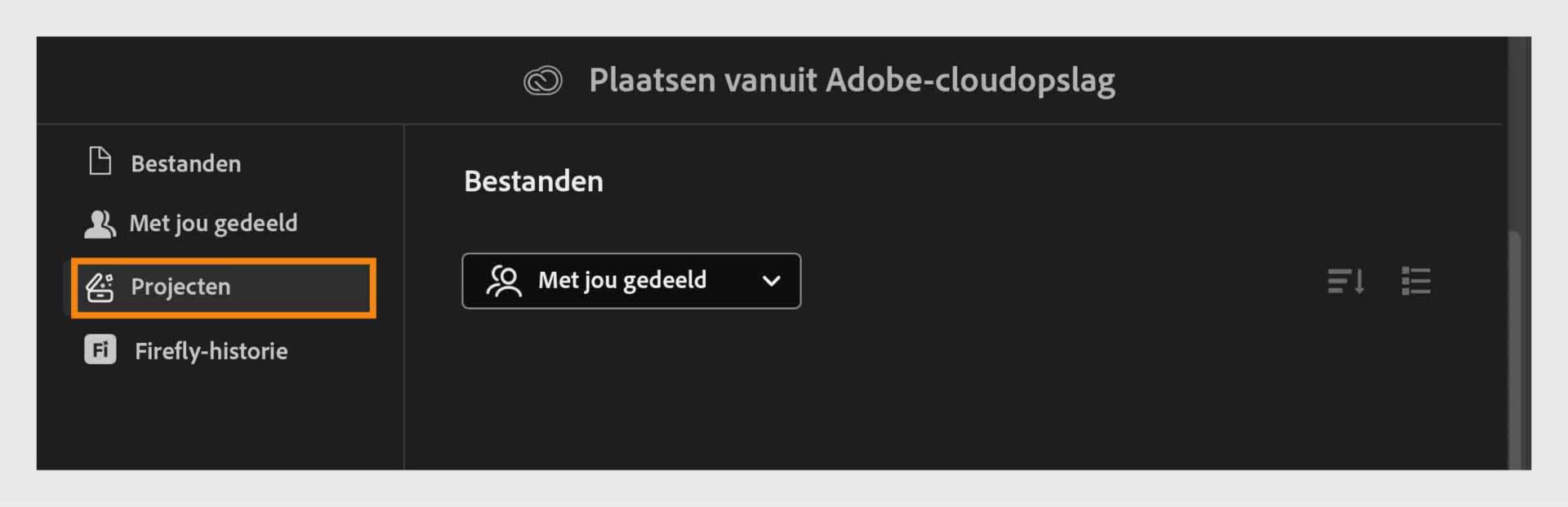Viewport: 1568px width, 507px height.
Task: Select the Projecten project-box icon
Action: pos(100,287)
